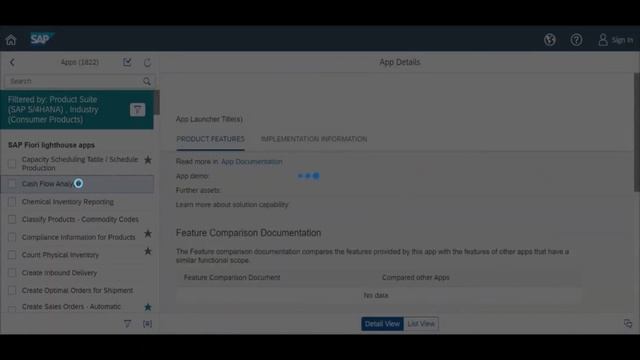
Task: Open filter options at list bottom
Action: point(127,324)
